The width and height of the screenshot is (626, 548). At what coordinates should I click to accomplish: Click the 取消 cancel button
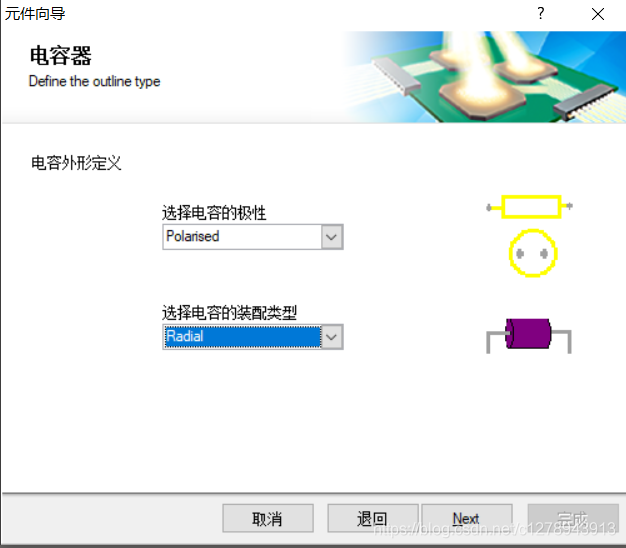pos(268,518)
